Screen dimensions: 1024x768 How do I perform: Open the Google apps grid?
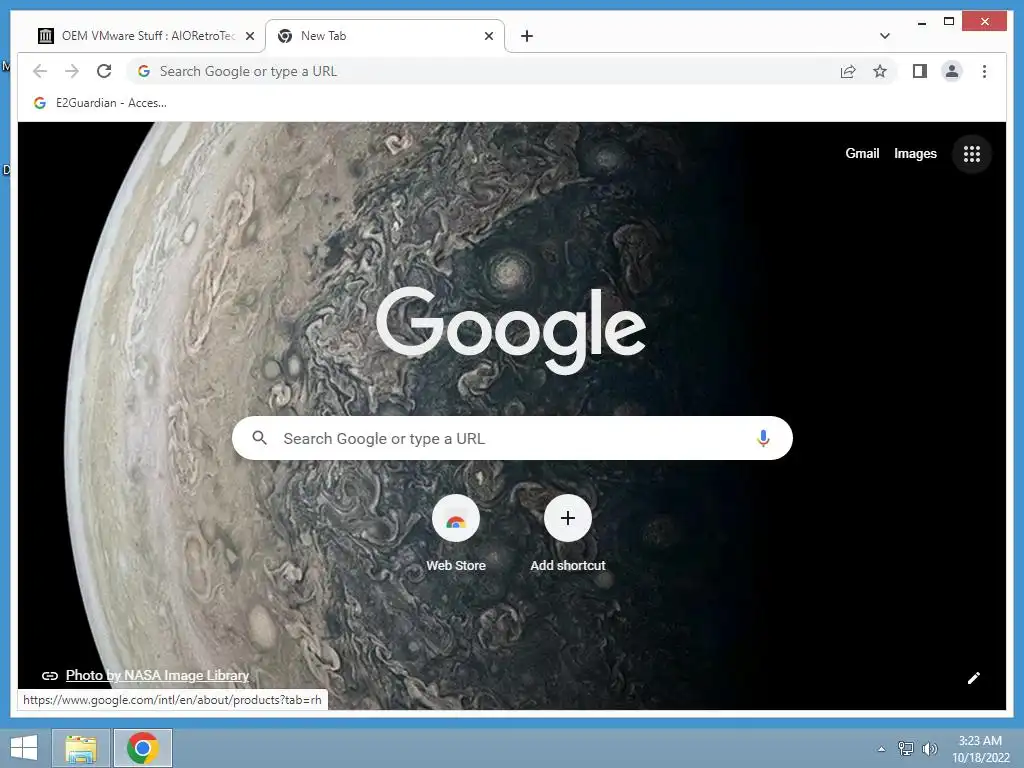pyautogui.click(x=972, y=154)
